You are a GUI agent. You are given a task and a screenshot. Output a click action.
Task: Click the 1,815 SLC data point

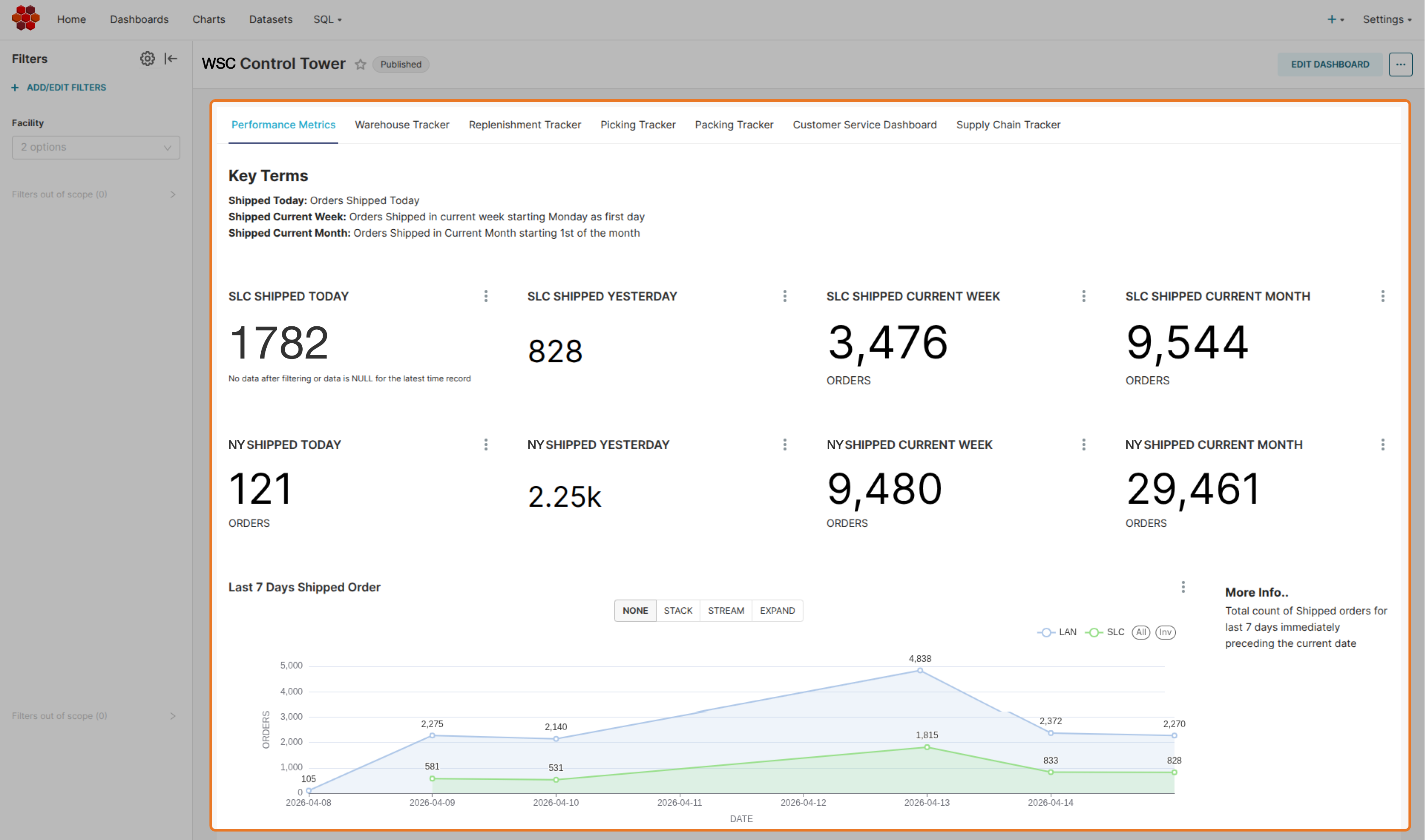pyautogui.click(x=926, y=747)
